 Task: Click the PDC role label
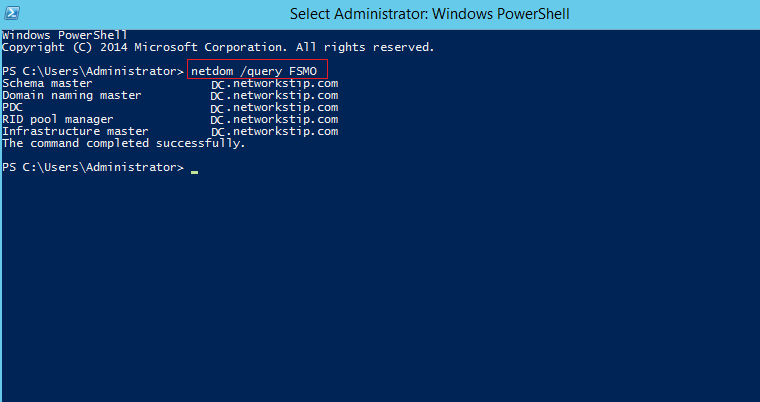(x=12, y=107)
